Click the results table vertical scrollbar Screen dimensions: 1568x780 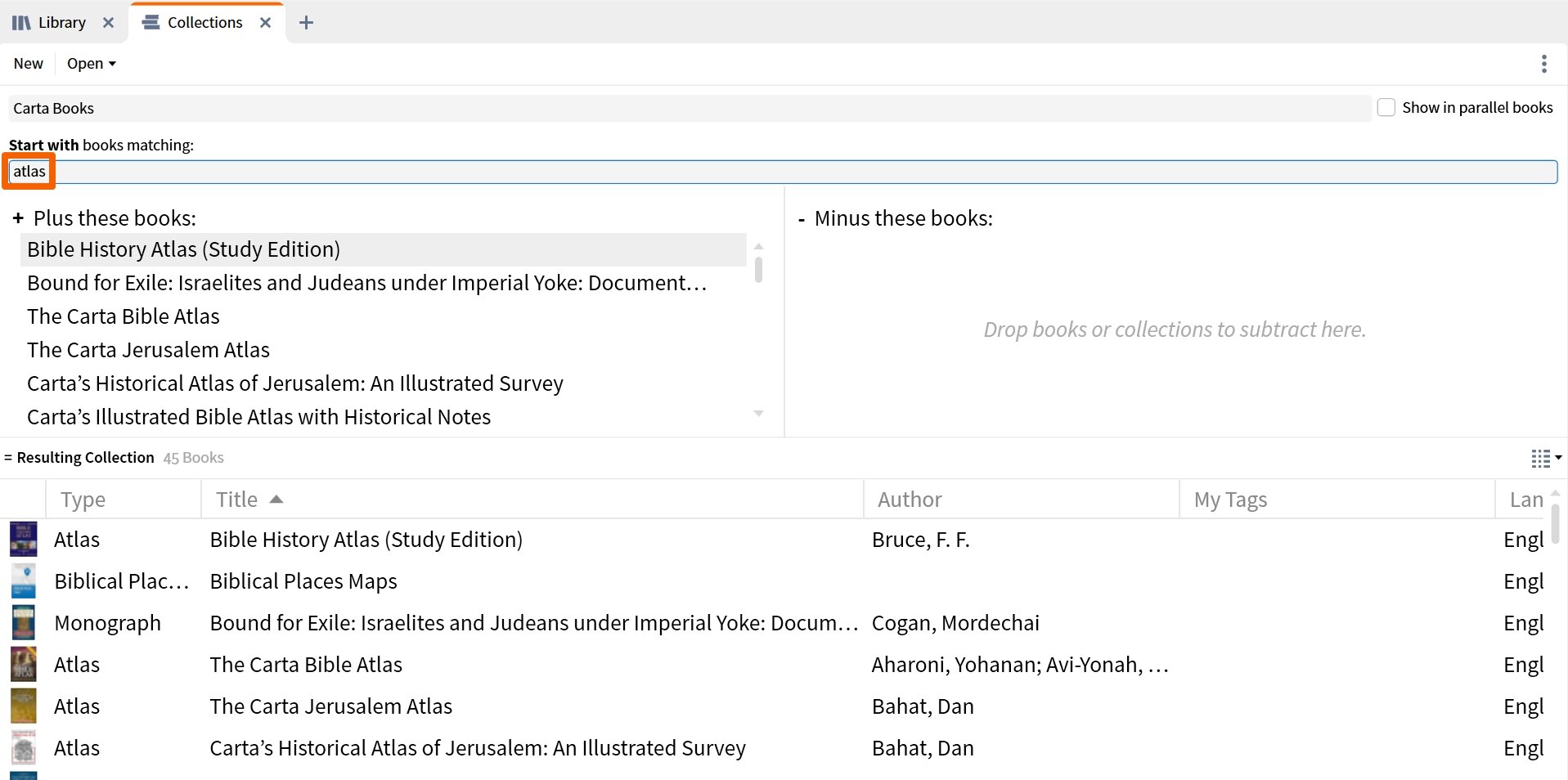click(x=1555, y=523)
